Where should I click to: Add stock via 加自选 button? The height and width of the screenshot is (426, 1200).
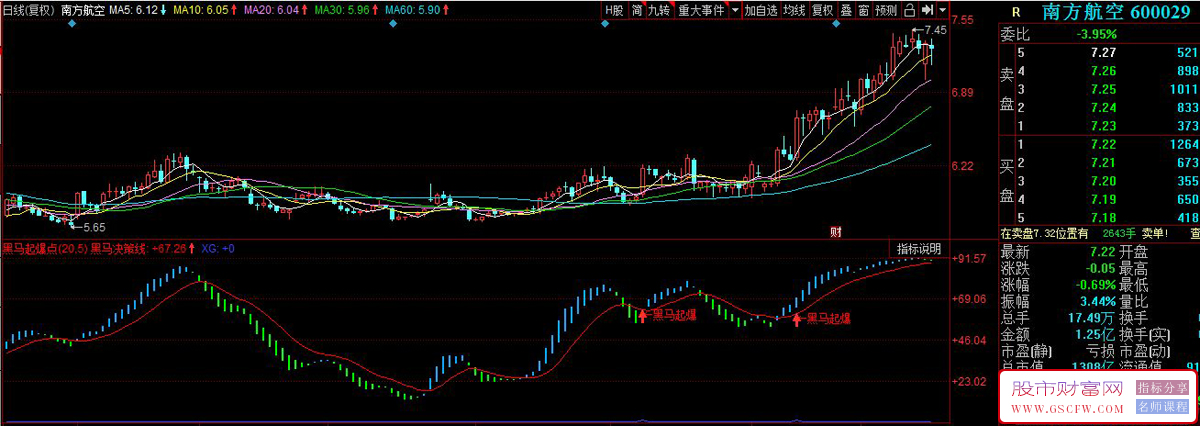coord(760,10)
